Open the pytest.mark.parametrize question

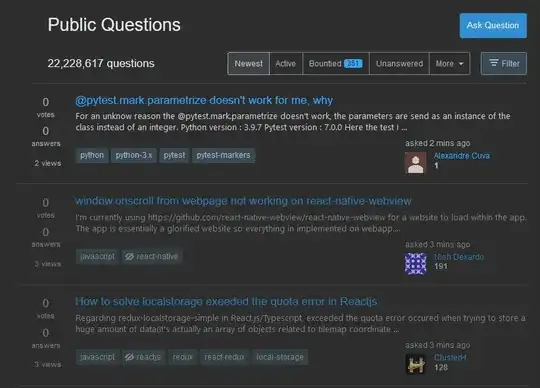pyautogui.click(x=204, y=100)
